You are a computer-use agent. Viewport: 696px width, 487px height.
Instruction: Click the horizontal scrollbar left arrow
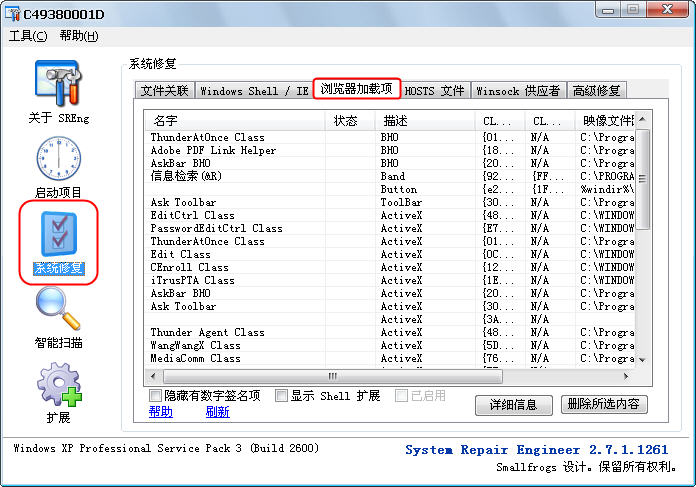click(154, 376)
